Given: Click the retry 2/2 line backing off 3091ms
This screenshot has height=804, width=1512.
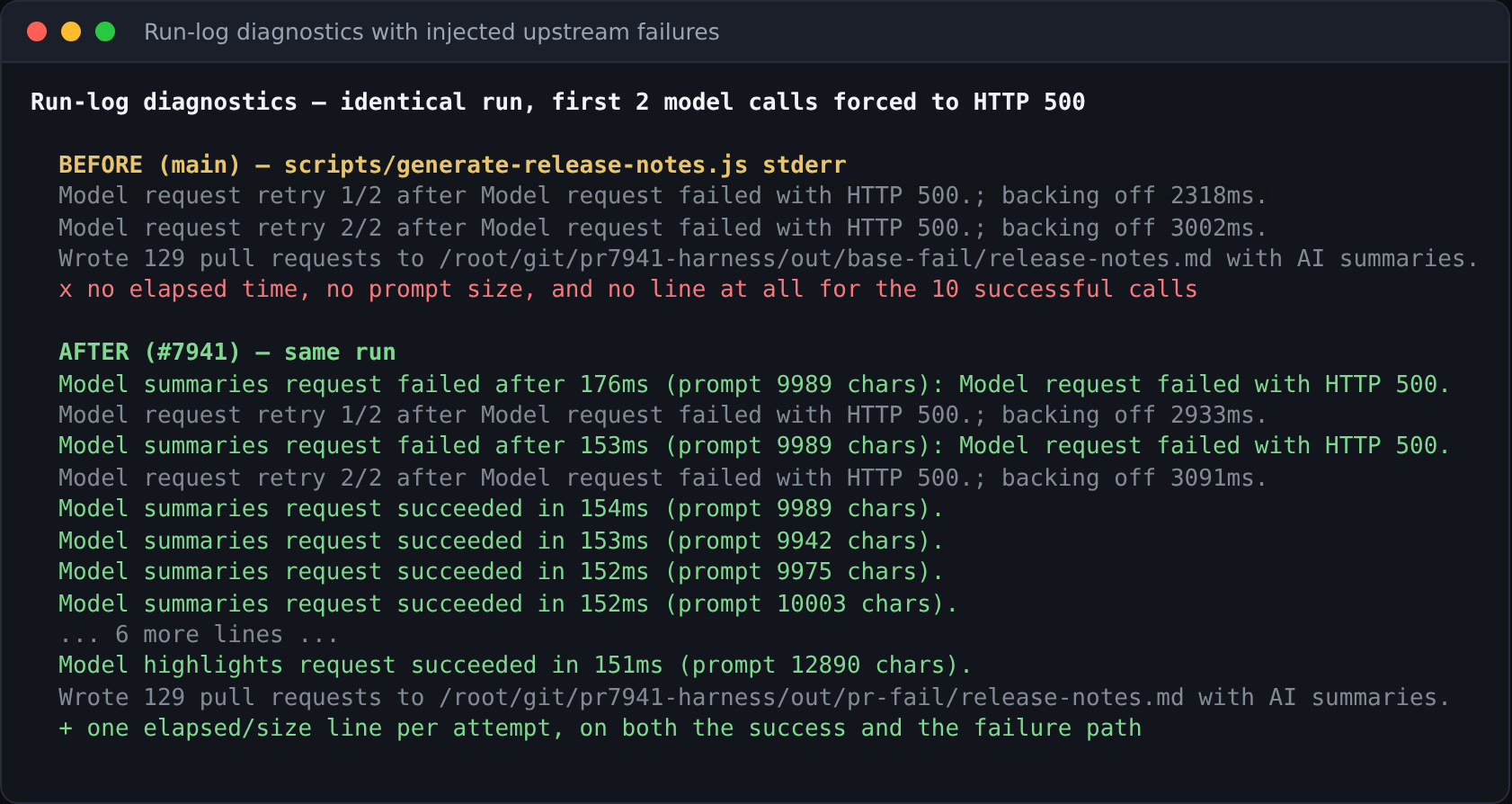Looking at the screenshot, I should (x=663, y=478).
